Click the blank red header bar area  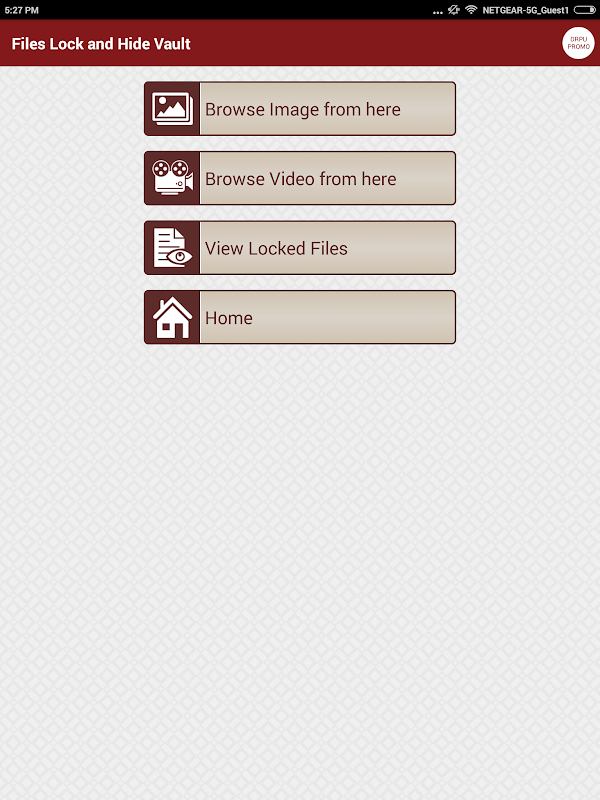(378, 43)
